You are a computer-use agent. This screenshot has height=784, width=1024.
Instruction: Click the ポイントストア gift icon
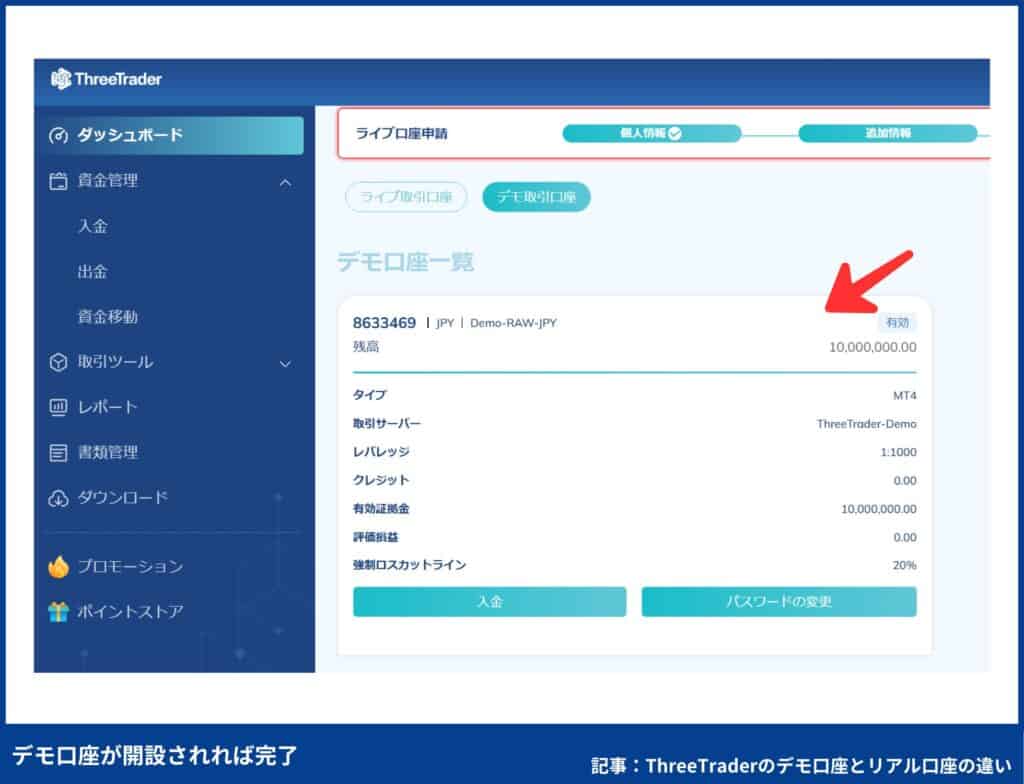(x=58, y=612)
